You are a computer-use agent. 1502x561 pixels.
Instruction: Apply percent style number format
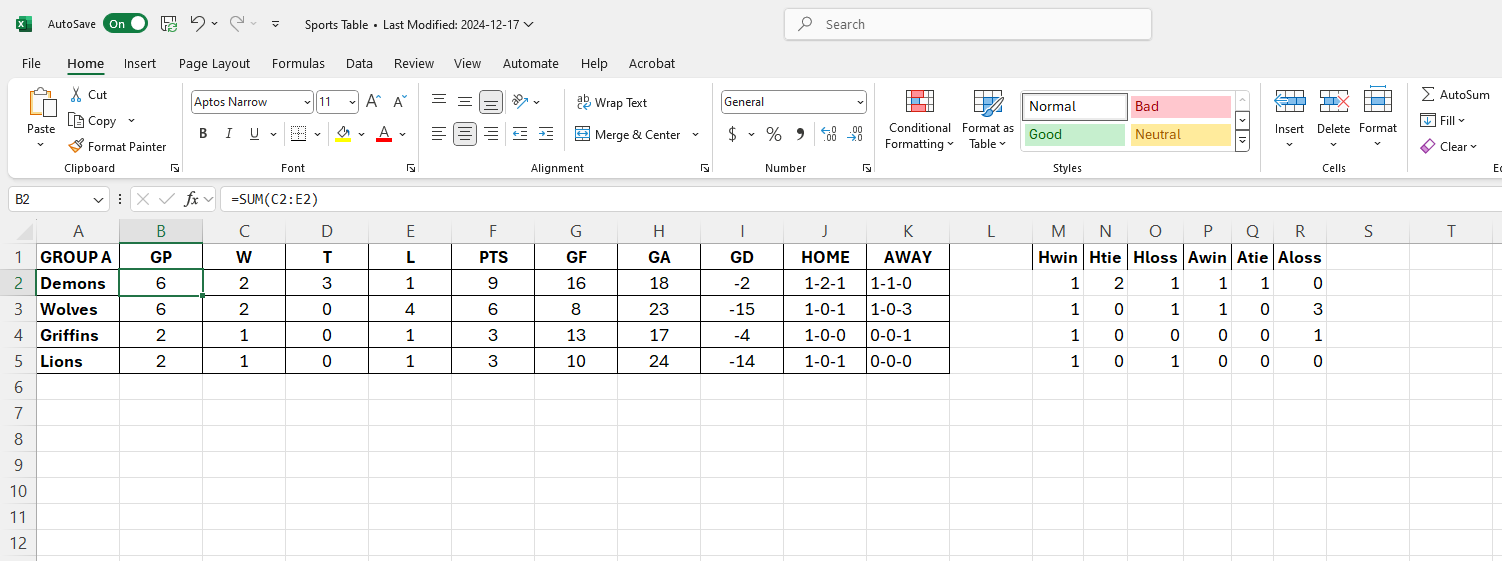pyautogui.click(x=773, y=134)
